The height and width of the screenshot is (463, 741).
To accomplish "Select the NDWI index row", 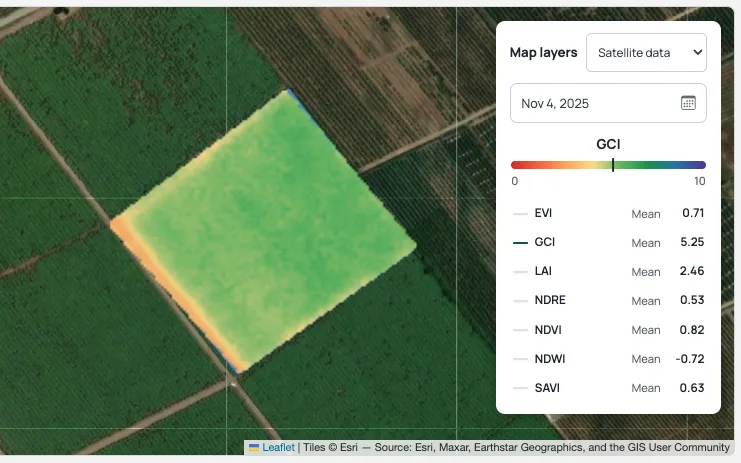I will coord(608,359).
